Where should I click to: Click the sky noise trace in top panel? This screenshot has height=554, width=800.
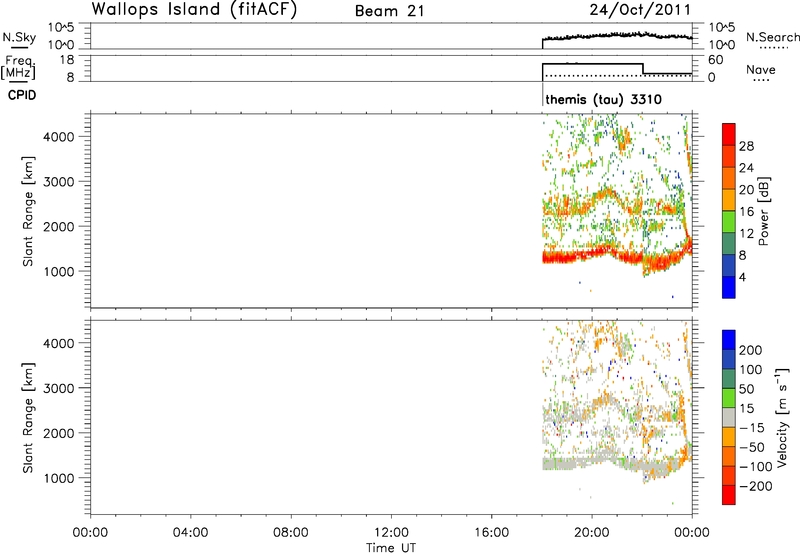pos(617,36)
